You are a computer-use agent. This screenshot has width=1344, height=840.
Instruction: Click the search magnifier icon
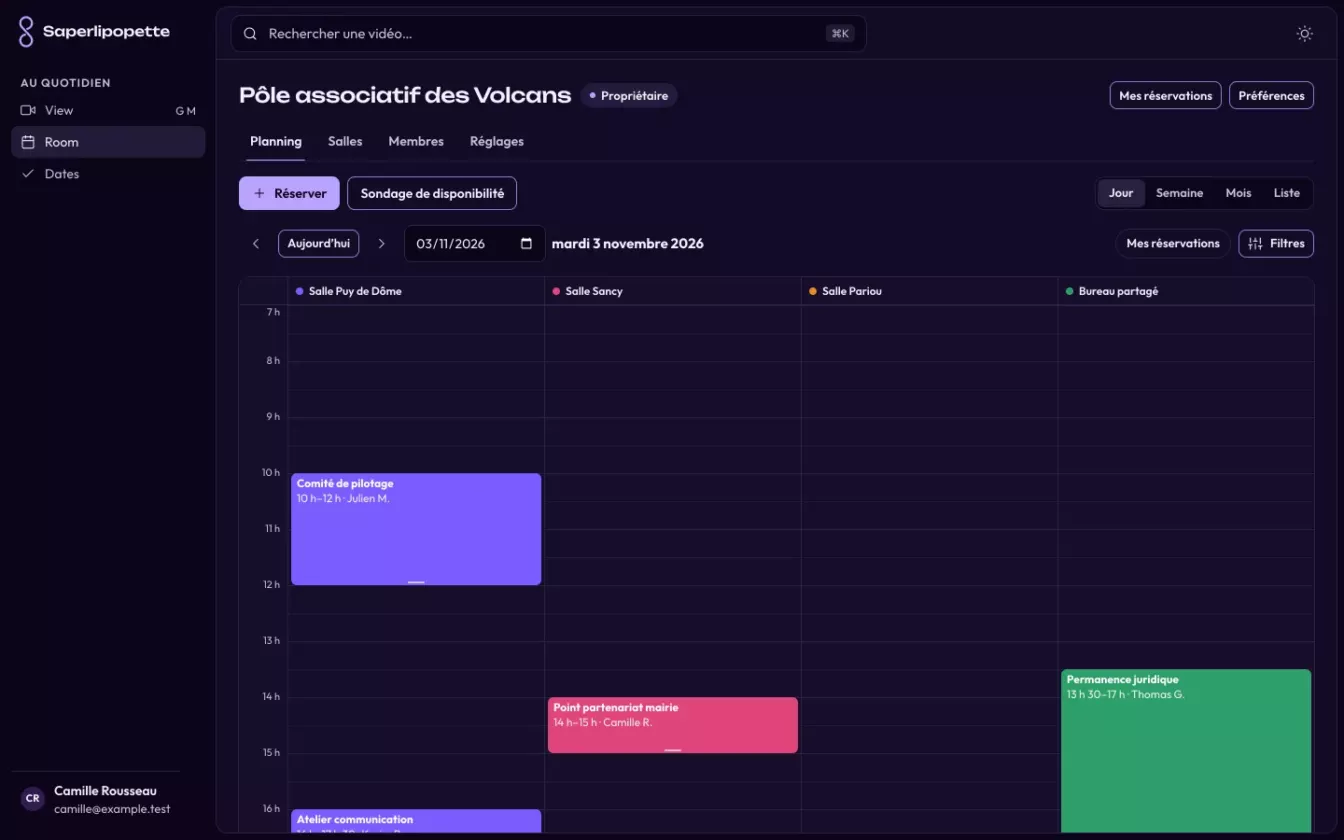pos(250,34)
